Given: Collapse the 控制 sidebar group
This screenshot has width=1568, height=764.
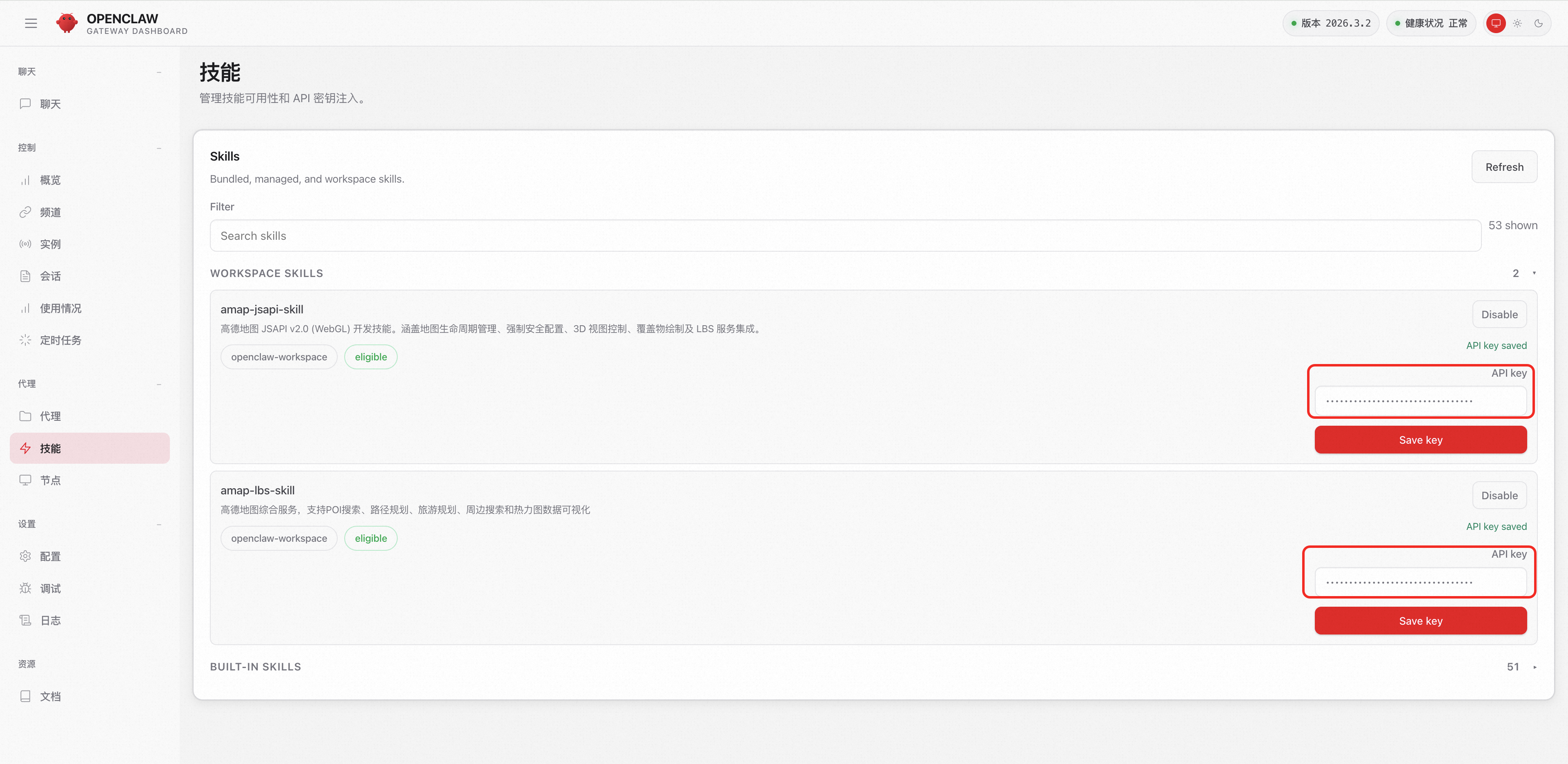Looking at the screenshot, I should coord(159,148).
